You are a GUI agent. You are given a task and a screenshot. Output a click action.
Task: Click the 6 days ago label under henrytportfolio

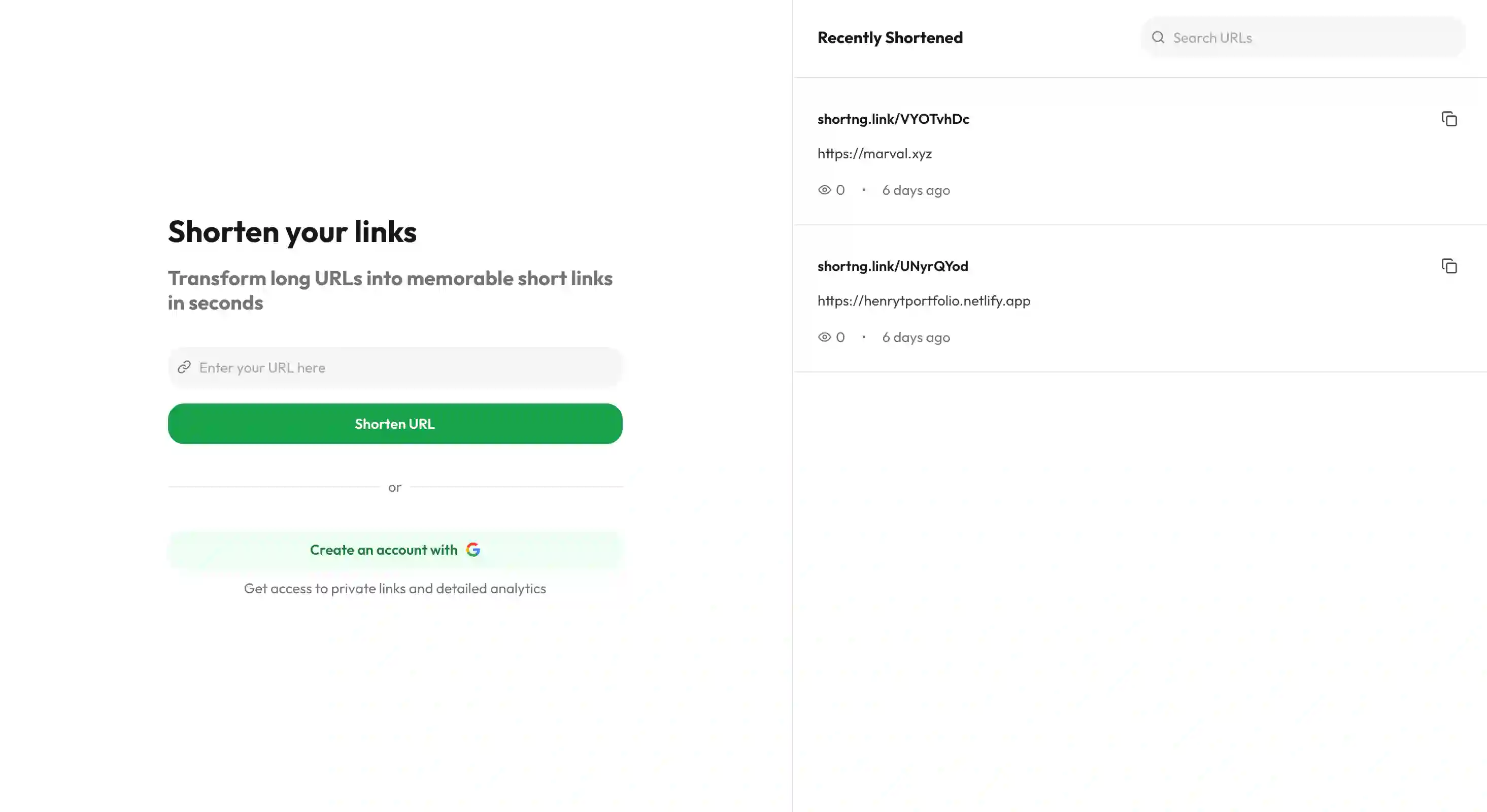(916, 337)
